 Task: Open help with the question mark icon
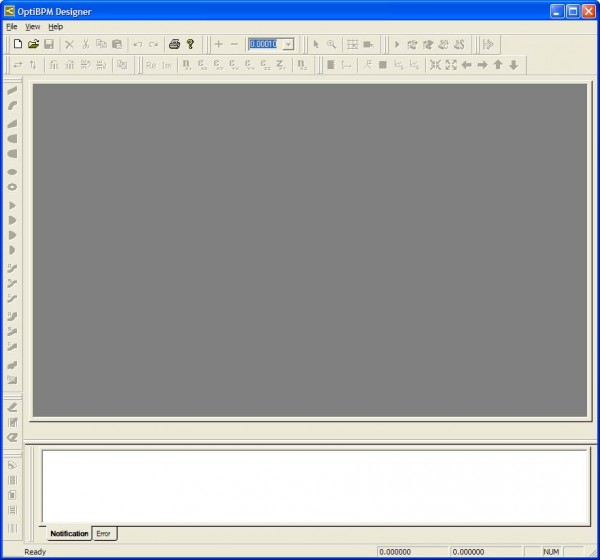[190, 44]
